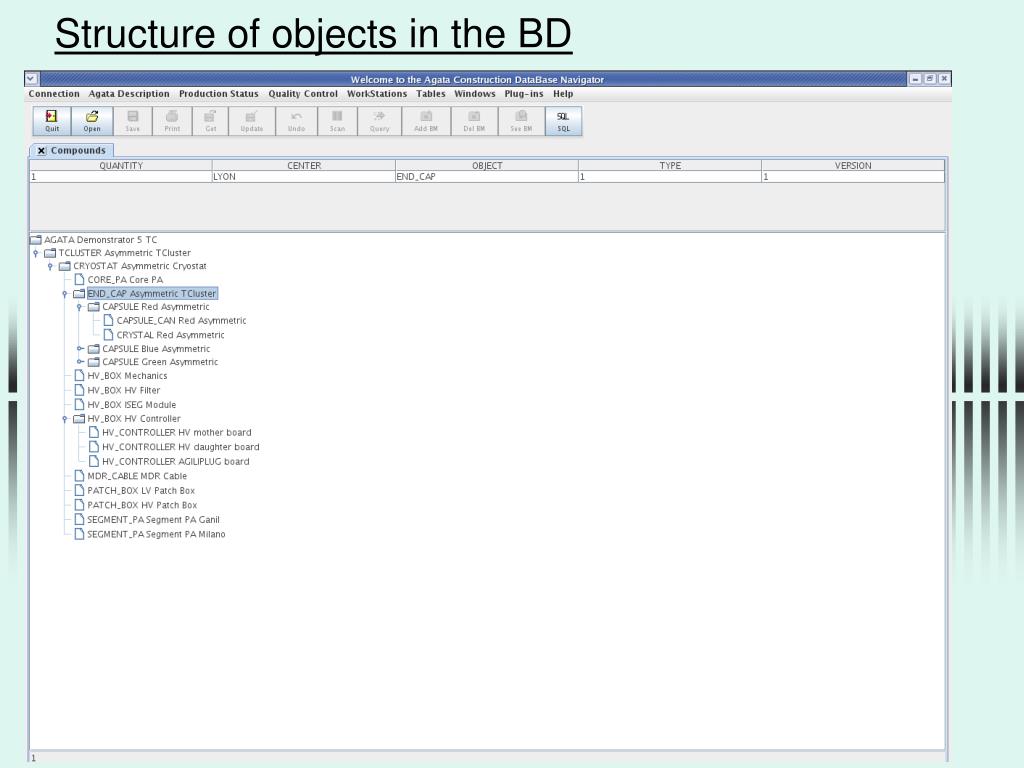Select PATCH_BOX HV Patch Box
1024x768 pixels.
[x=142, y=505]
